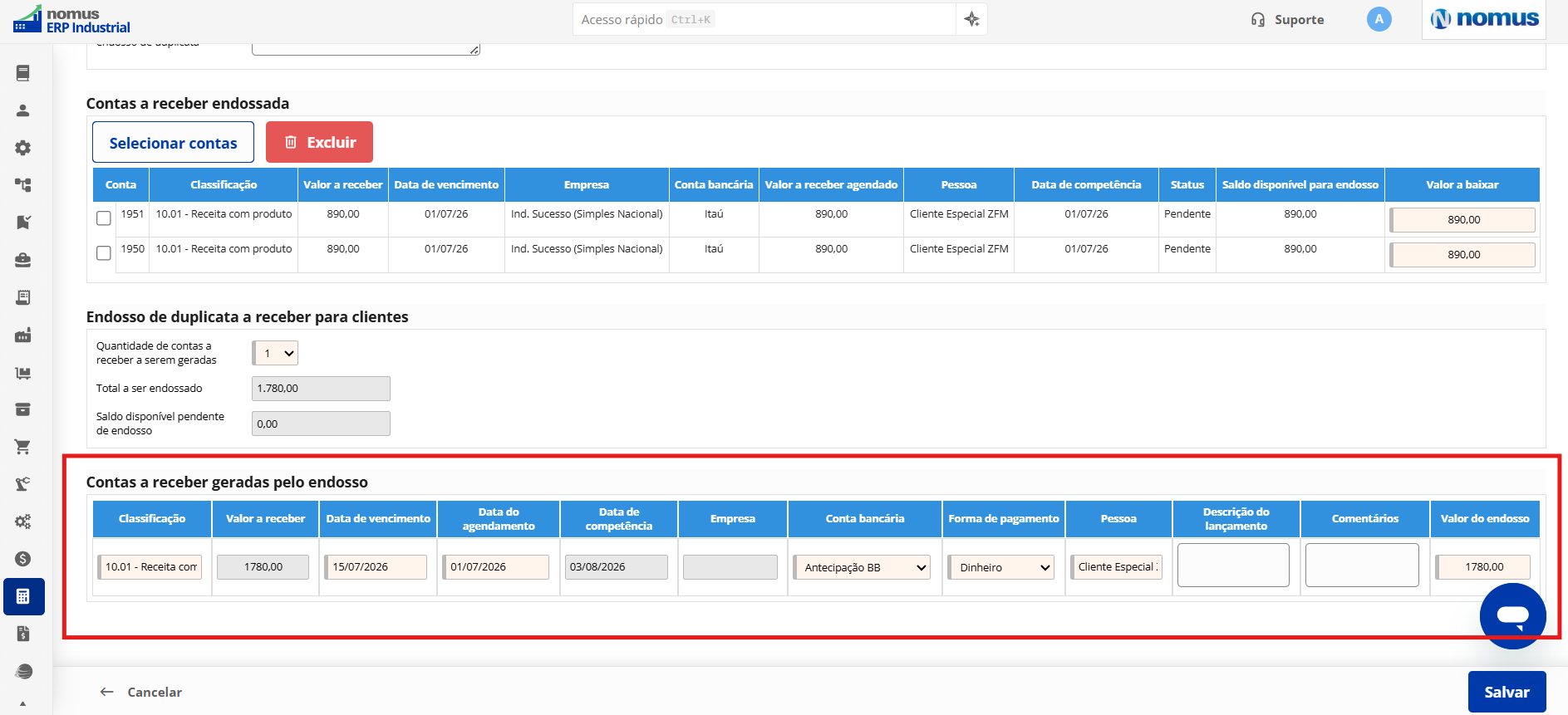This screenshot has height=715, width=1568.
Task: Click the sparkle icon beside quick access
Action: (x=971, y=19)
